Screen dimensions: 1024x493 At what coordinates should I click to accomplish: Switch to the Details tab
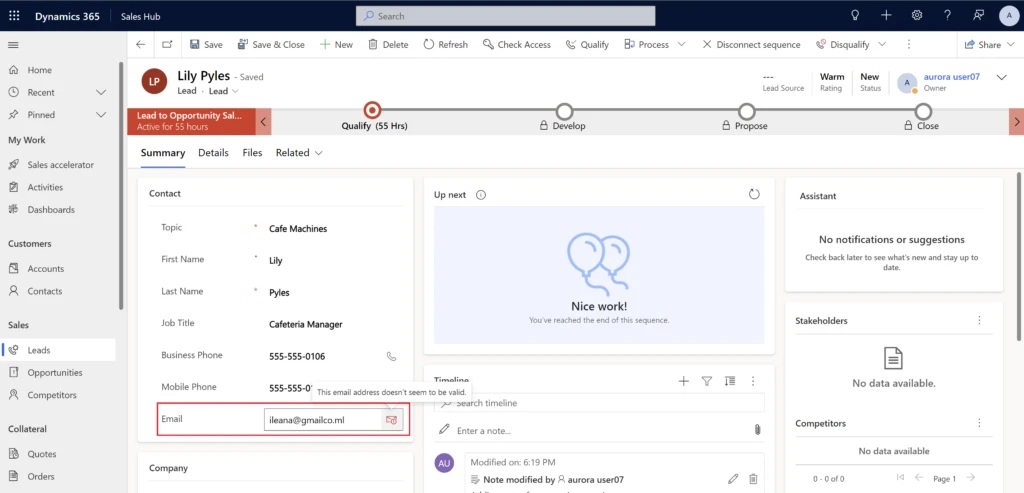pos(213,153)
